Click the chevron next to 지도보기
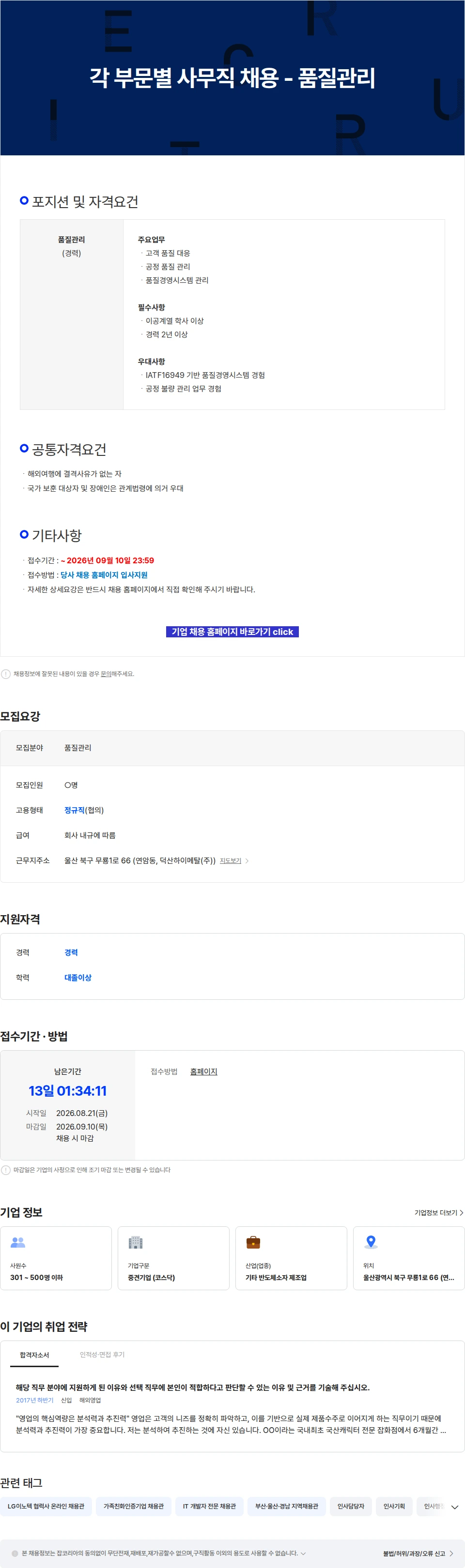 point(247,860)
